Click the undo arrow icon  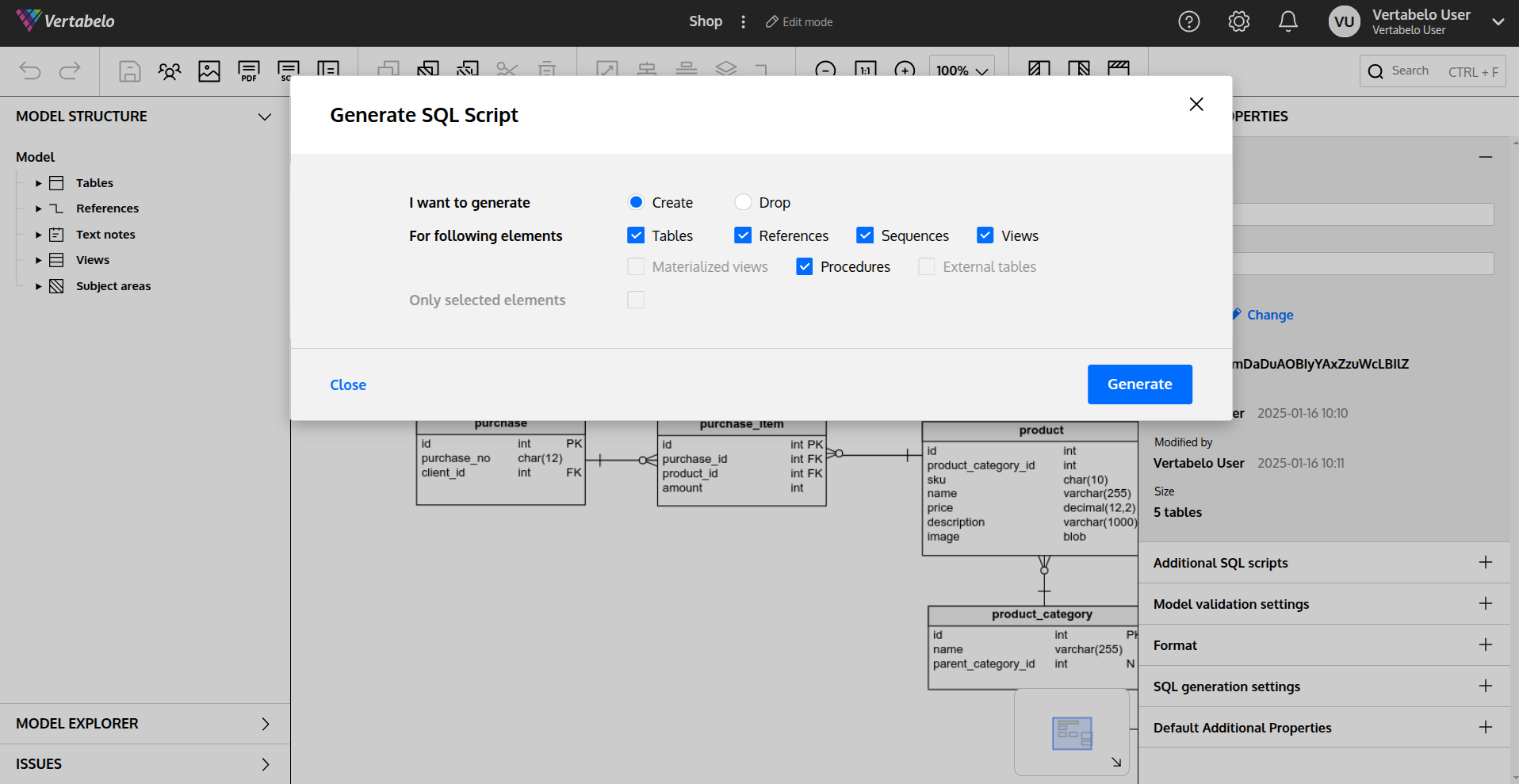pos(30,71)
